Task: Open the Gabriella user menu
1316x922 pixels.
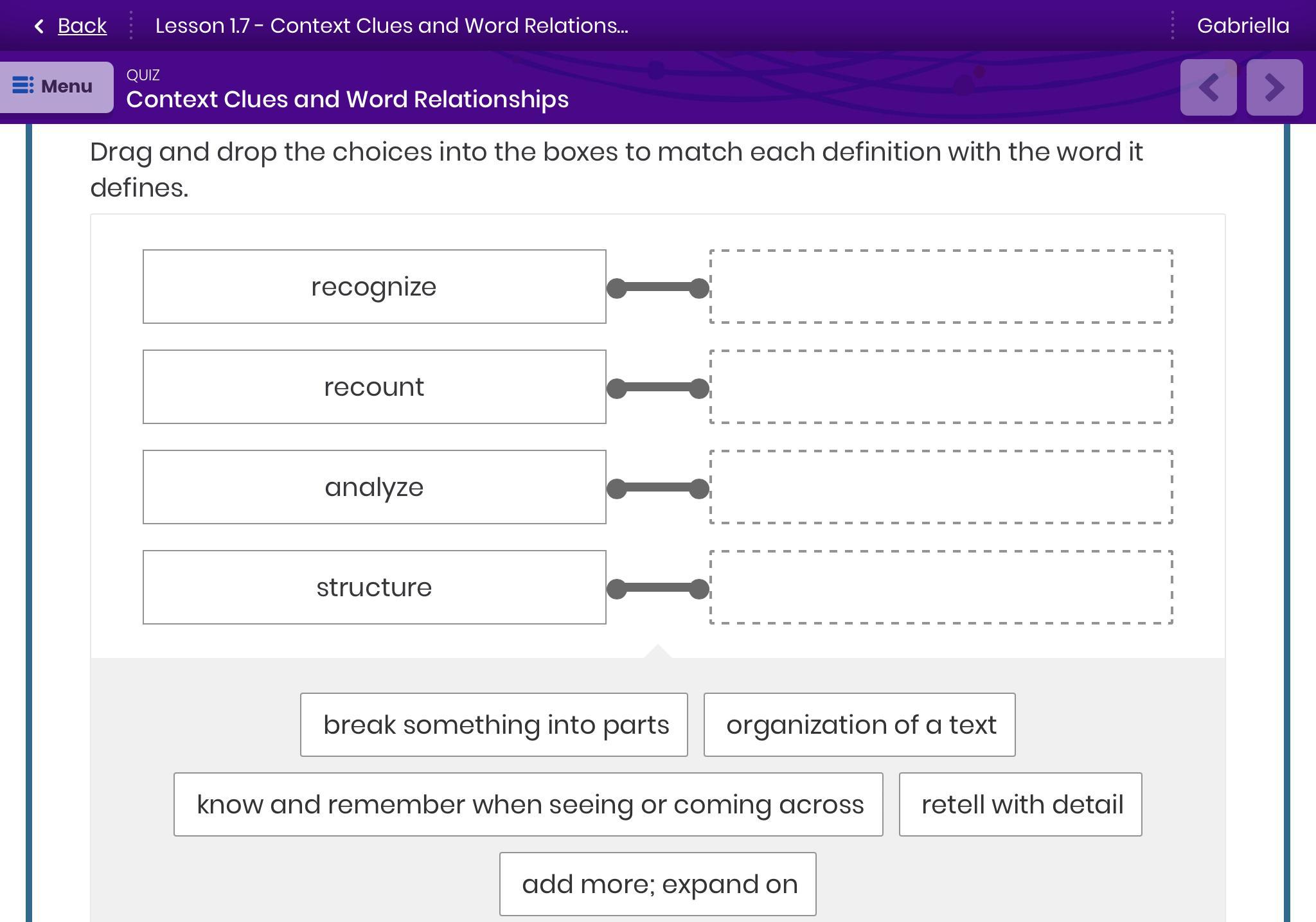Action: (x=1243, y=26)
